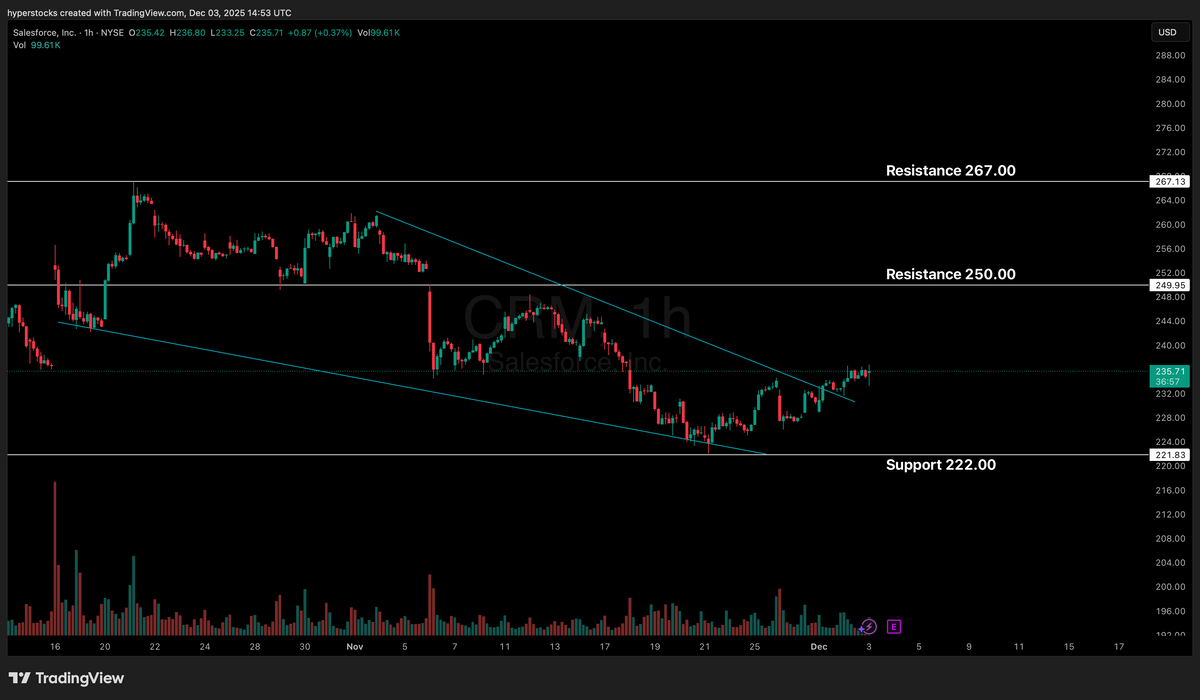Click the green 235.71 current price label
1200x700 pixels.
(1170, 375)
